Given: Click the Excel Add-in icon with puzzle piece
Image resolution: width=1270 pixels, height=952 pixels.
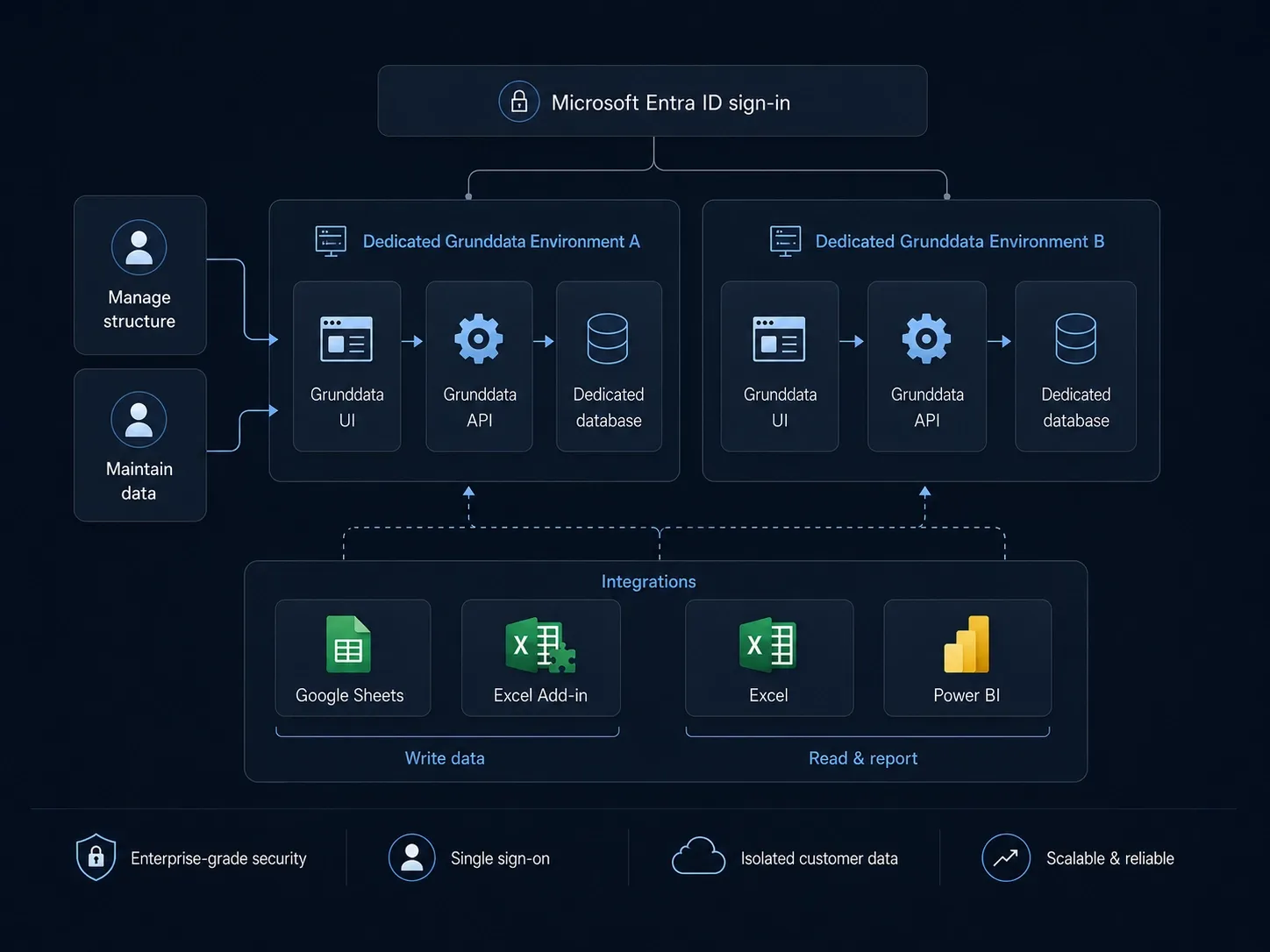Looking at the screenshot, I should [540, 645].
